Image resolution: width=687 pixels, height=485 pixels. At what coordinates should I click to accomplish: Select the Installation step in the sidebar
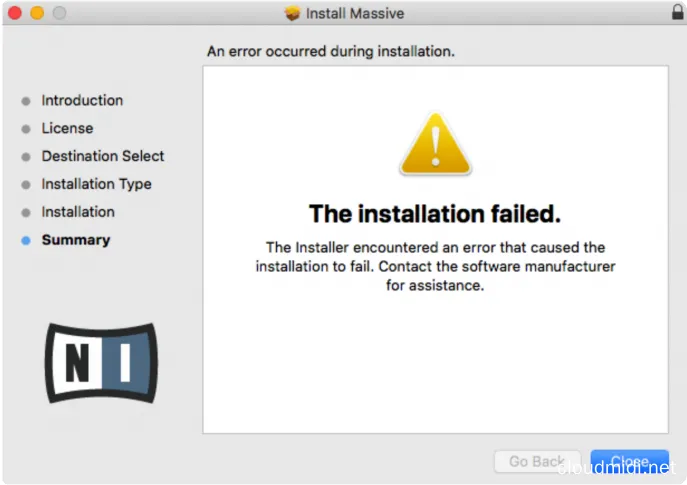point(78,212)
